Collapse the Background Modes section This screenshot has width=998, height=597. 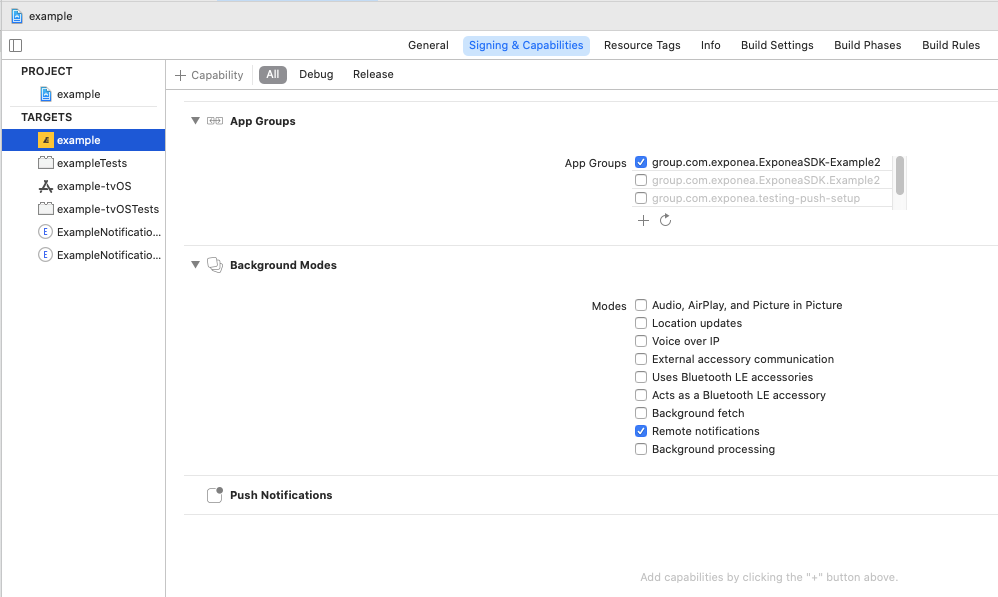coord(195,265)
